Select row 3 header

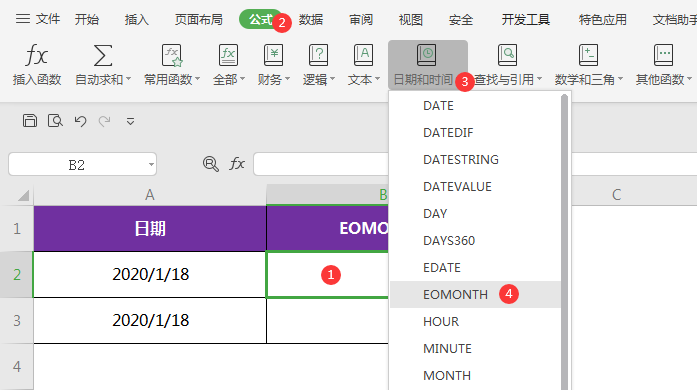tap(17, 320)
